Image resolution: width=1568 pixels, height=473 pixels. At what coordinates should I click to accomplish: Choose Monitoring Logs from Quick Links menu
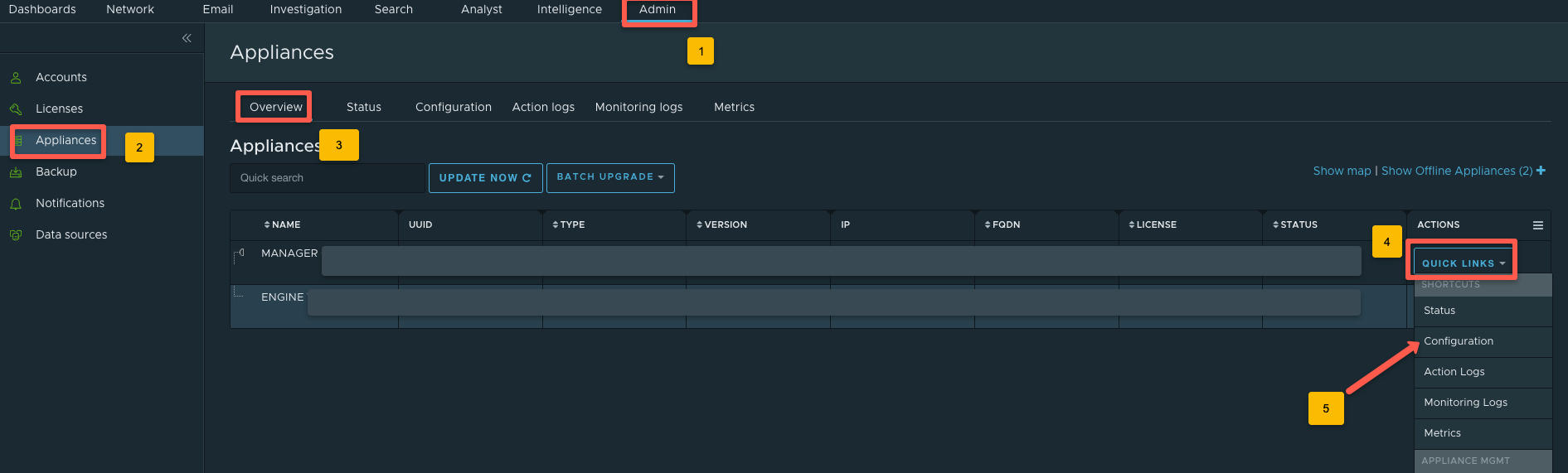pos(1483,403)
